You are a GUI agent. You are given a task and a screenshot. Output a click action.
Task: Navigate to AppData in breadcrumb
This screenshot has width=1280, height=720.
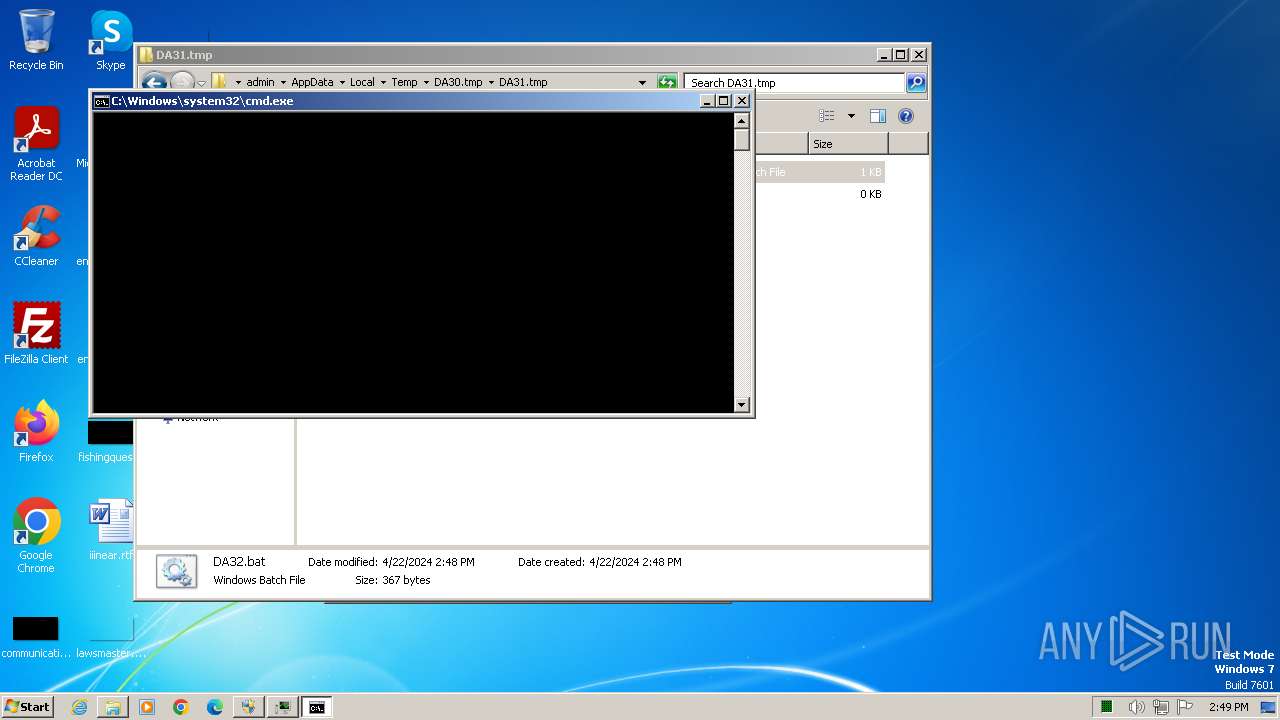pyautogui.click(x=312, y=82)
